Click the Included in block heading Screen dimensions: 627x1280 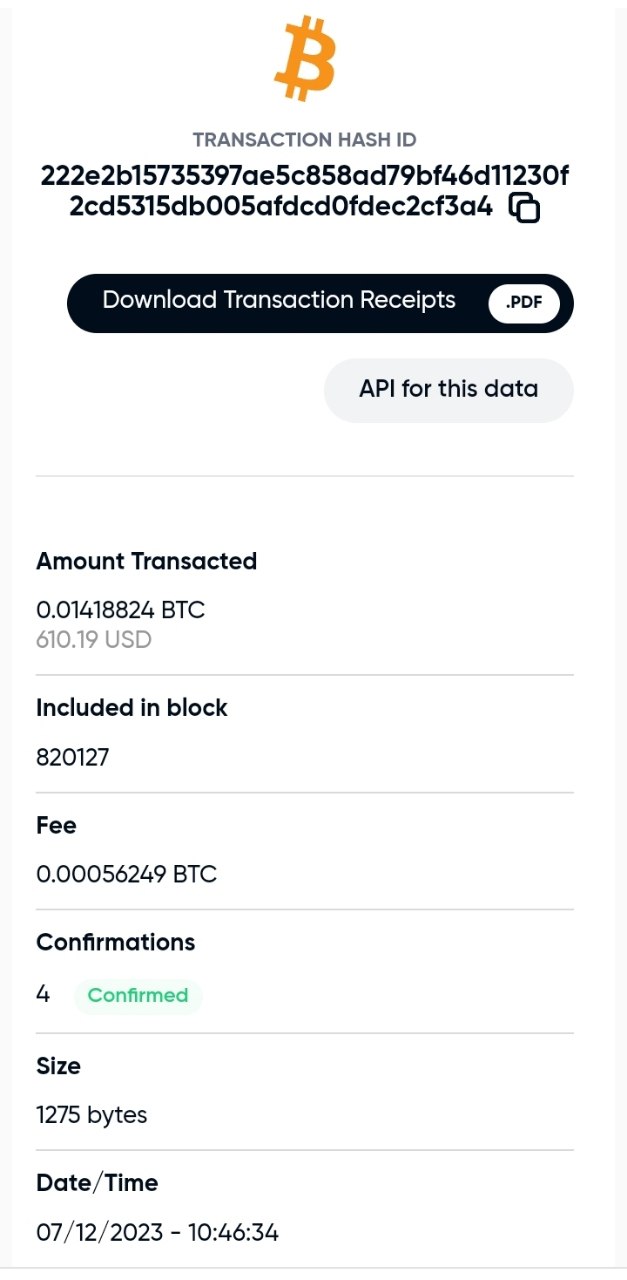(132, 708)
